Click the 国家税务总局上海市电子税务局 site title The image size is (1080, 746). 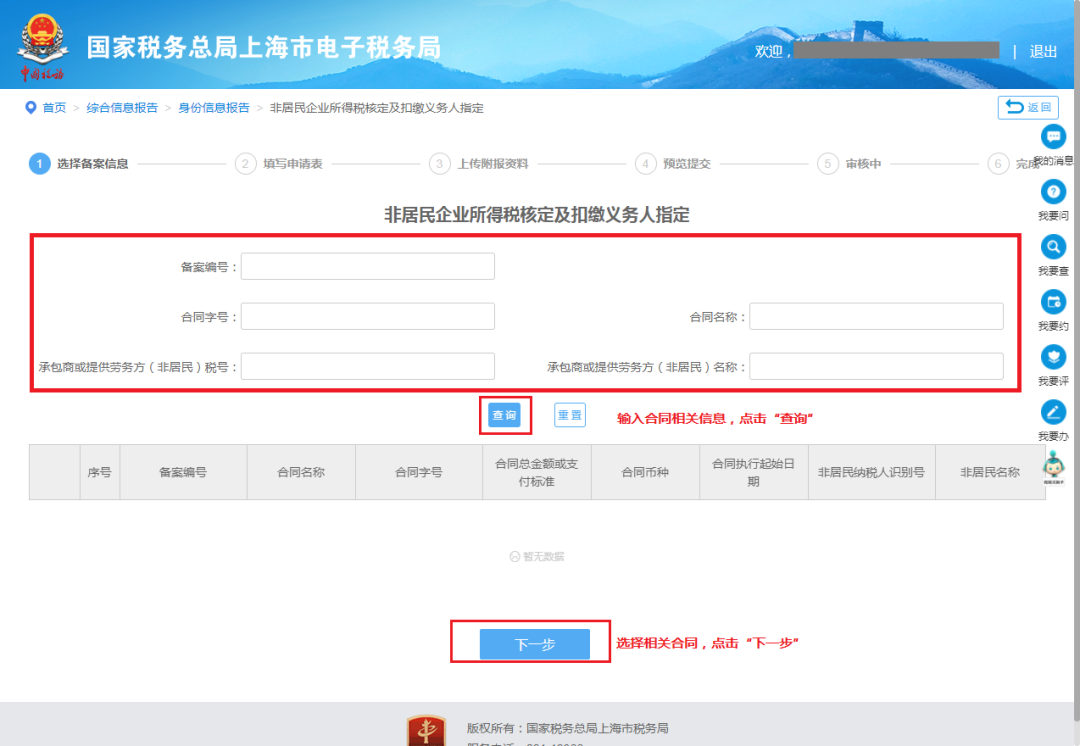pos(264,48)
